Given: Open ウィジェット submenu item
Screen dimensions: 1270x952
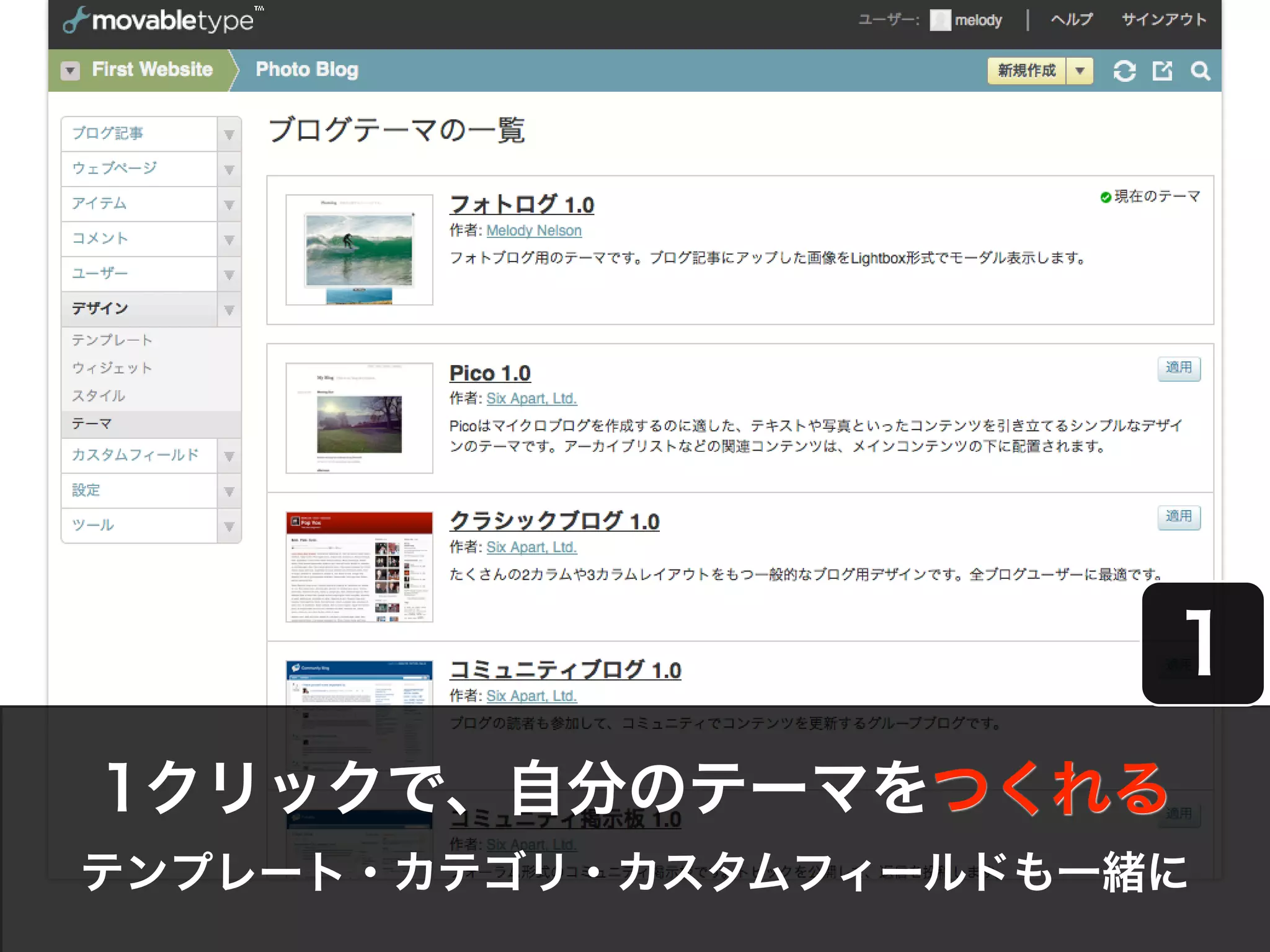Looking at the screenshot, I should (x=112, y=368).
